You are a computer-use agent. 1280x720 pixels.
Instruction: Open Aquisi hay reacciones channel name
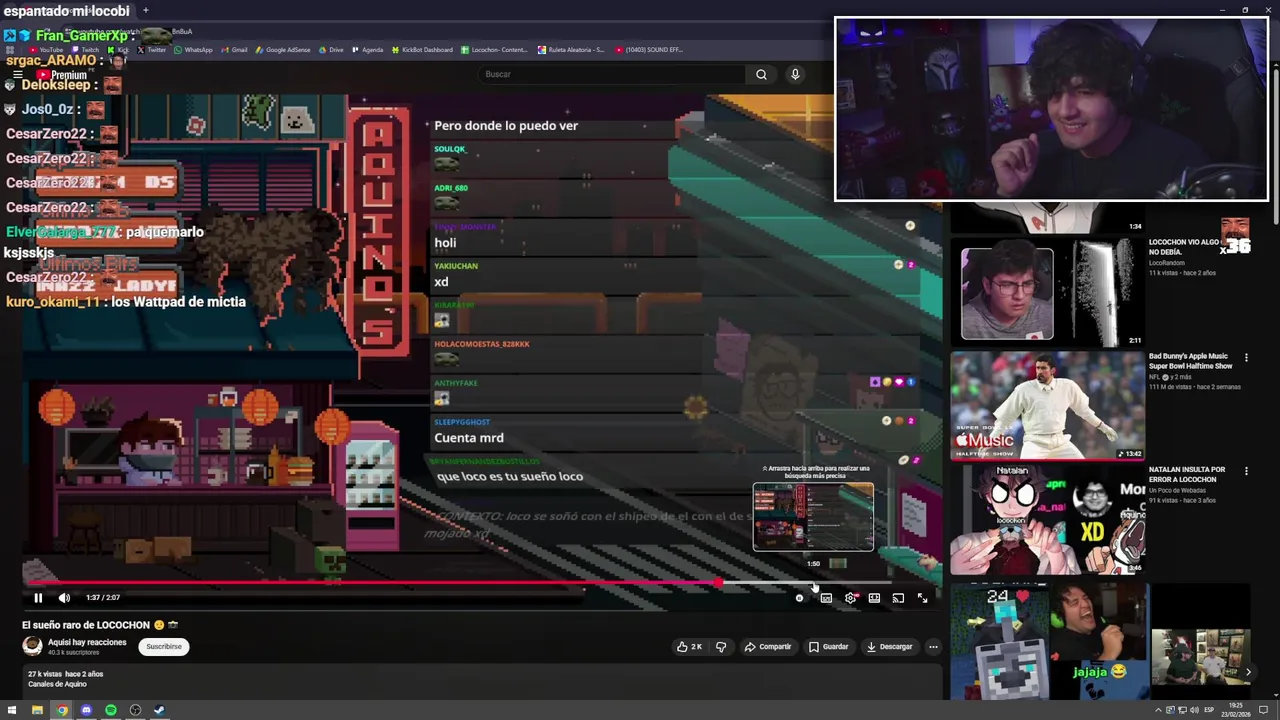pos(87,642)
